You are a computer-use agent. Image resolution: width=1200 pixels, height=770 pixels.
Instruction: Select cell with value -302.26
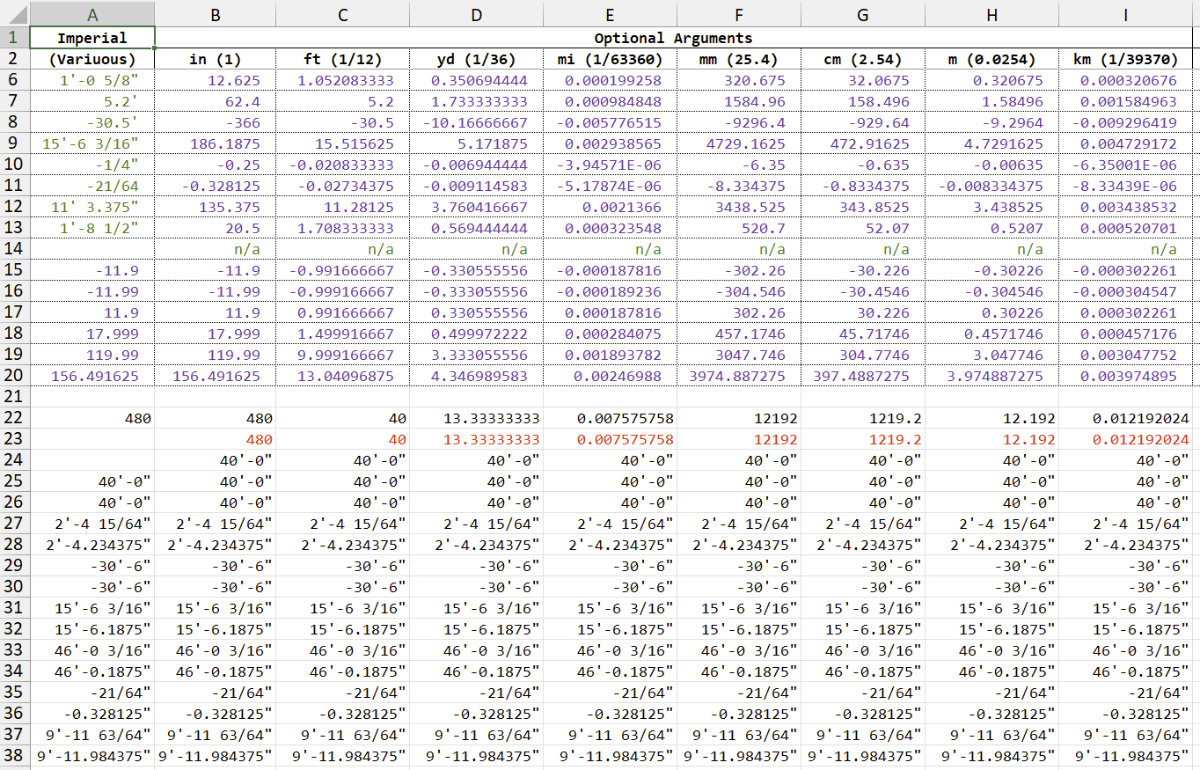tap(738, 270)
